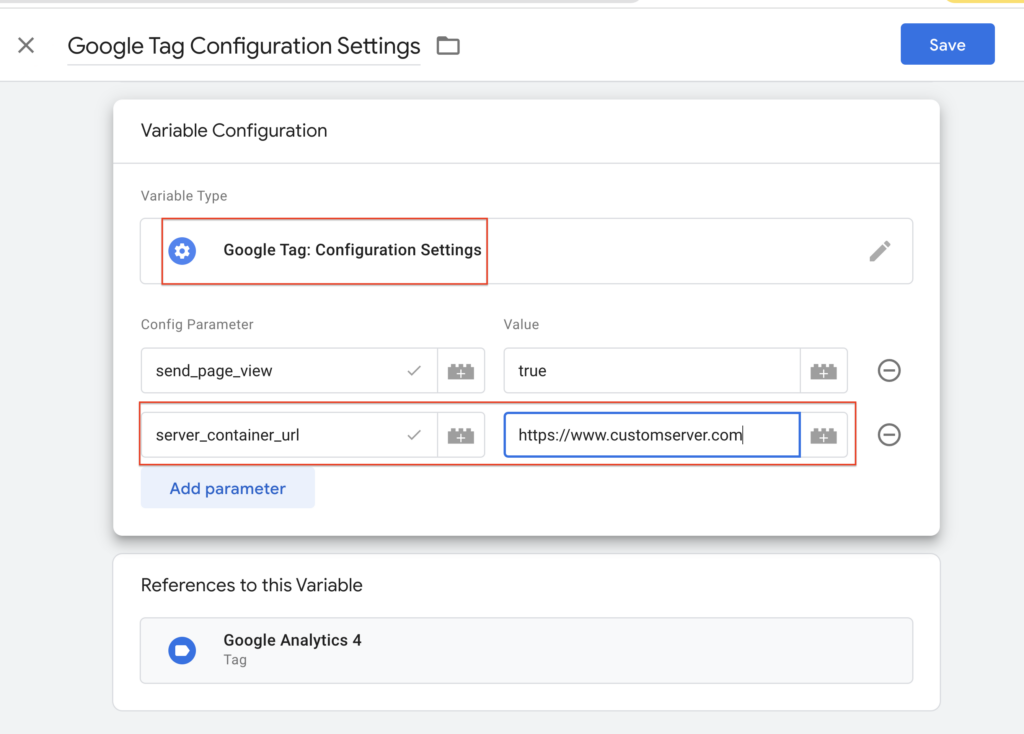Image resolution: width=1024 pixels, height=734 pixels.
Task: Open the folder icon beside the title
Action: [x=448, y=46]
